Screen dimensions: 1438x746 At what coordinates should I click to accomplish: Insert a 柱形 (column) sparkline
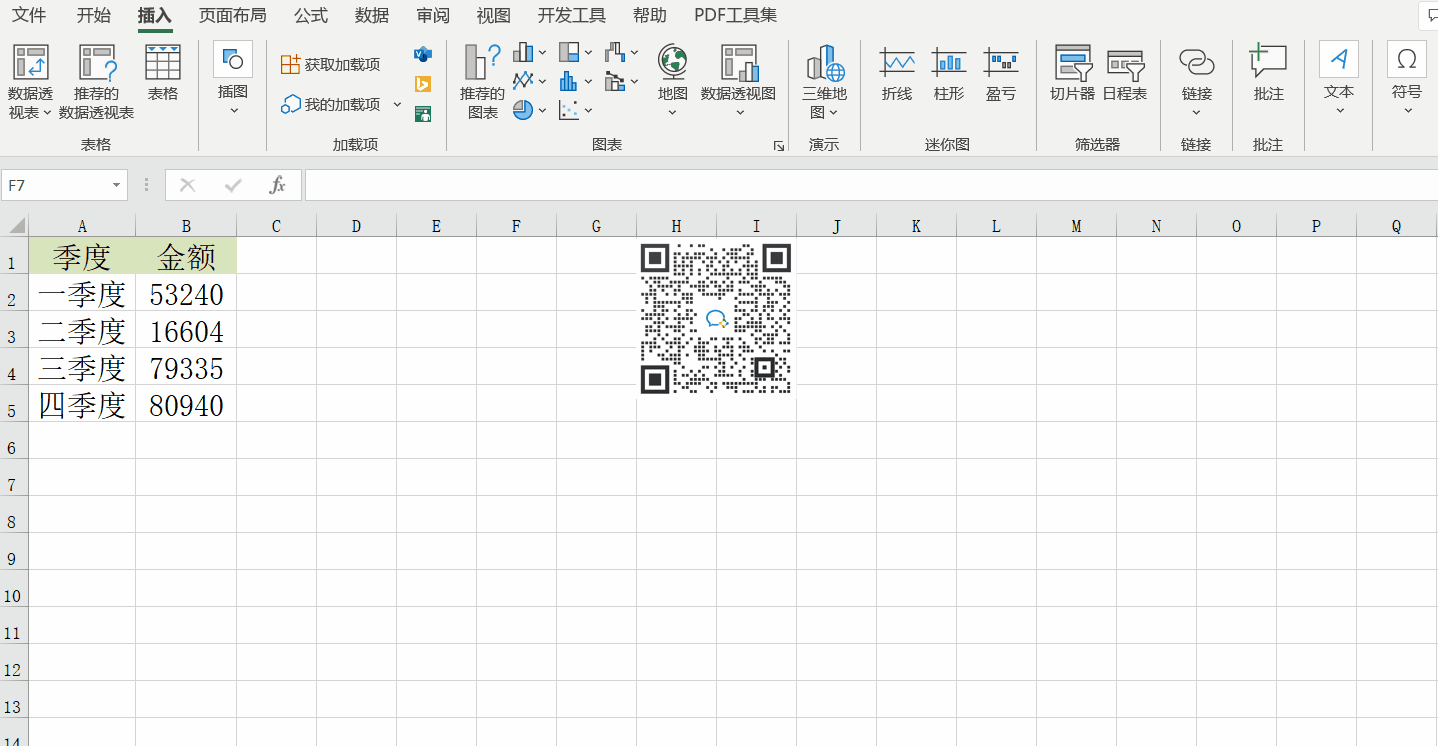[949, 74]
